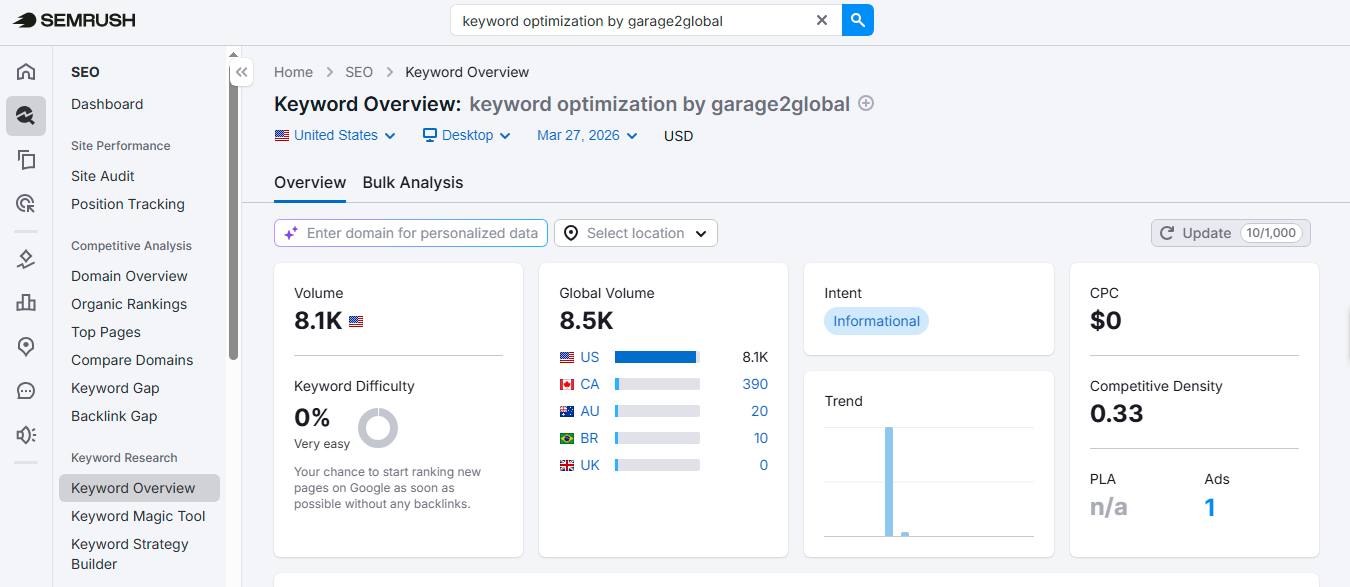Viewport: 1350px width, 587px height.
Task: Open the Mar 27, 2026 date dropdown
Action: click(x=586, y=135)
